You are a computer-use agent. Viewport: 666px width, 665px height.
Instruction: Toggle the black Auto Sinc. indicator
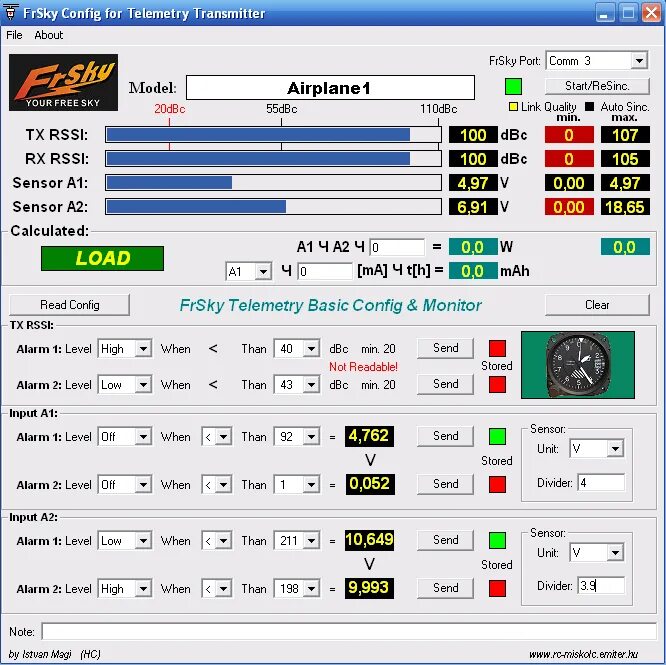tap(589, 106)
